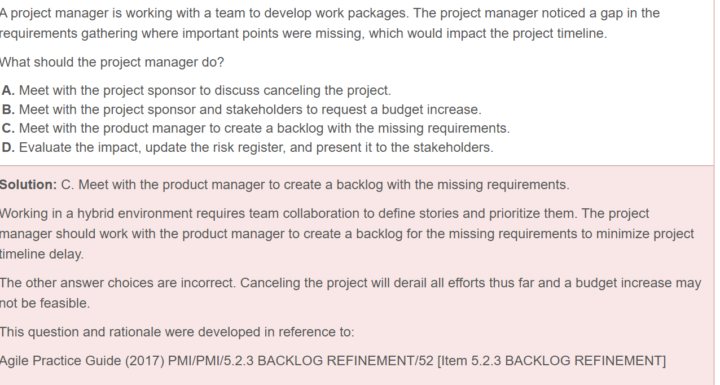Pick answer C about creating a backlog

click(256, 128)
